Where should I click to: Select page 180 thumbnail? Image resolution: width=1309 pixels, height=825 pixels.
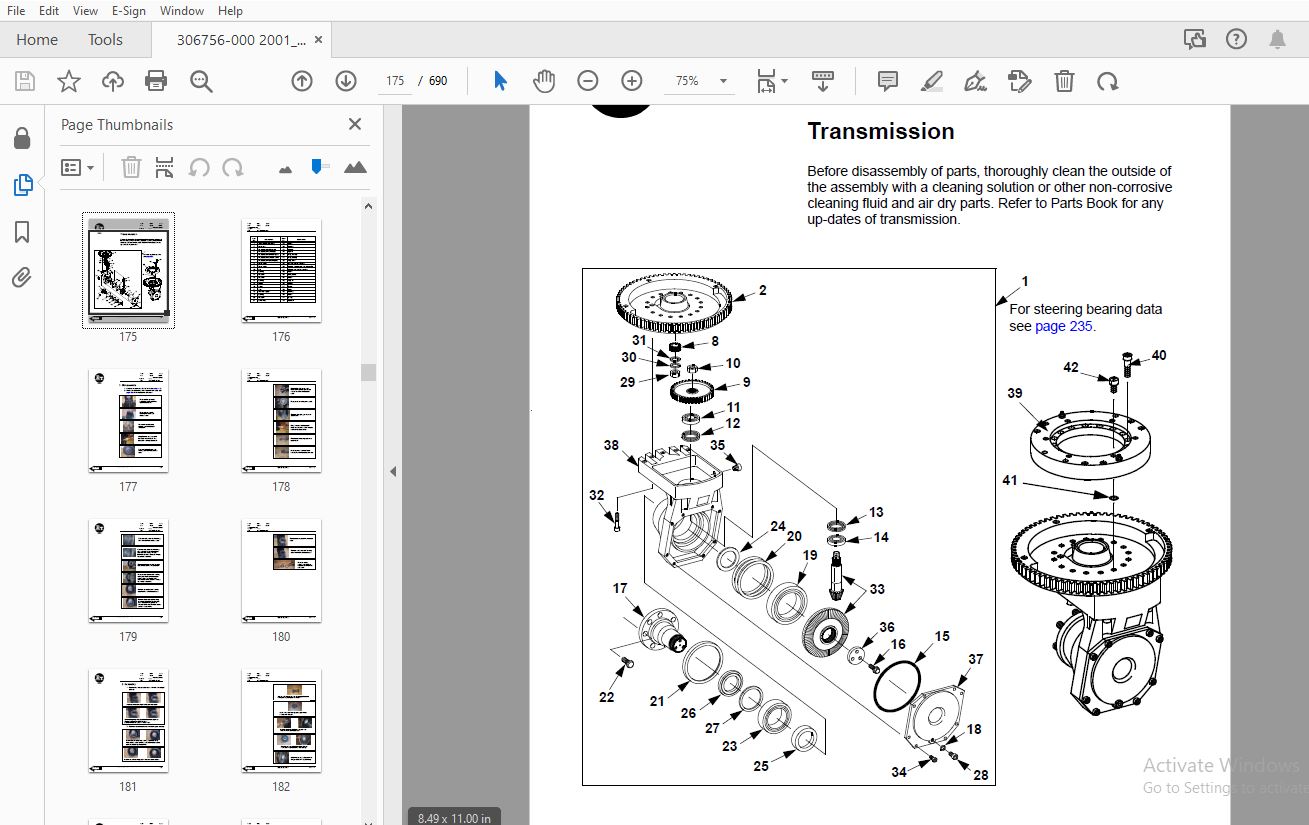(281, 570)
